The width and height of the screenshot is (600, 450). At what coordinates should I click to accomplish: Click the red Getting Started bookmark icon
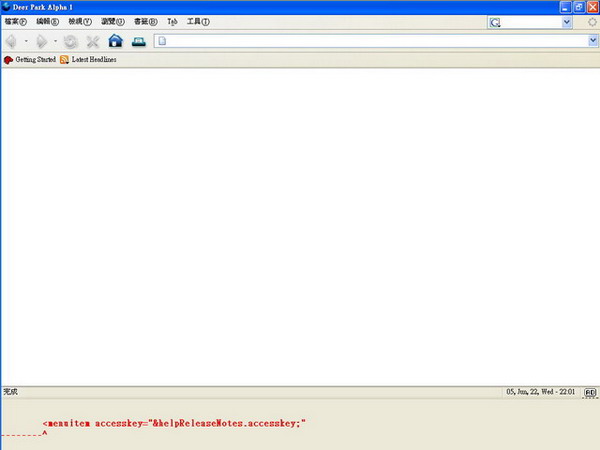8,60
